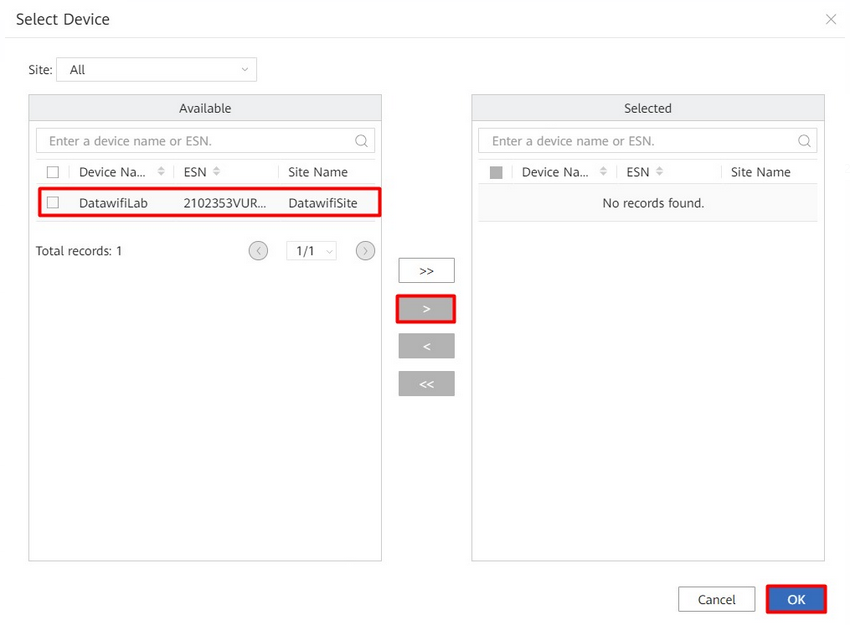Screen dimensions: 850x625
Task: Open the 1/1 page selector dropdown
Action: click(311, 251)
